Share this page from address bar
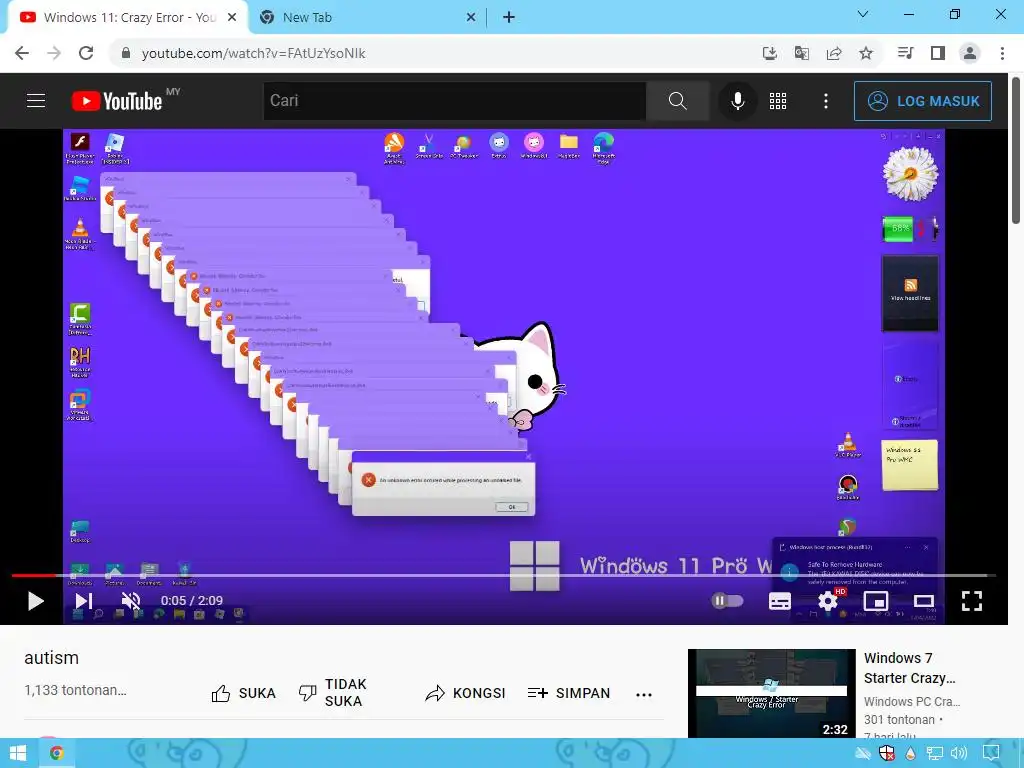This screenshot has width=1024, height=768. coord(834,53)
